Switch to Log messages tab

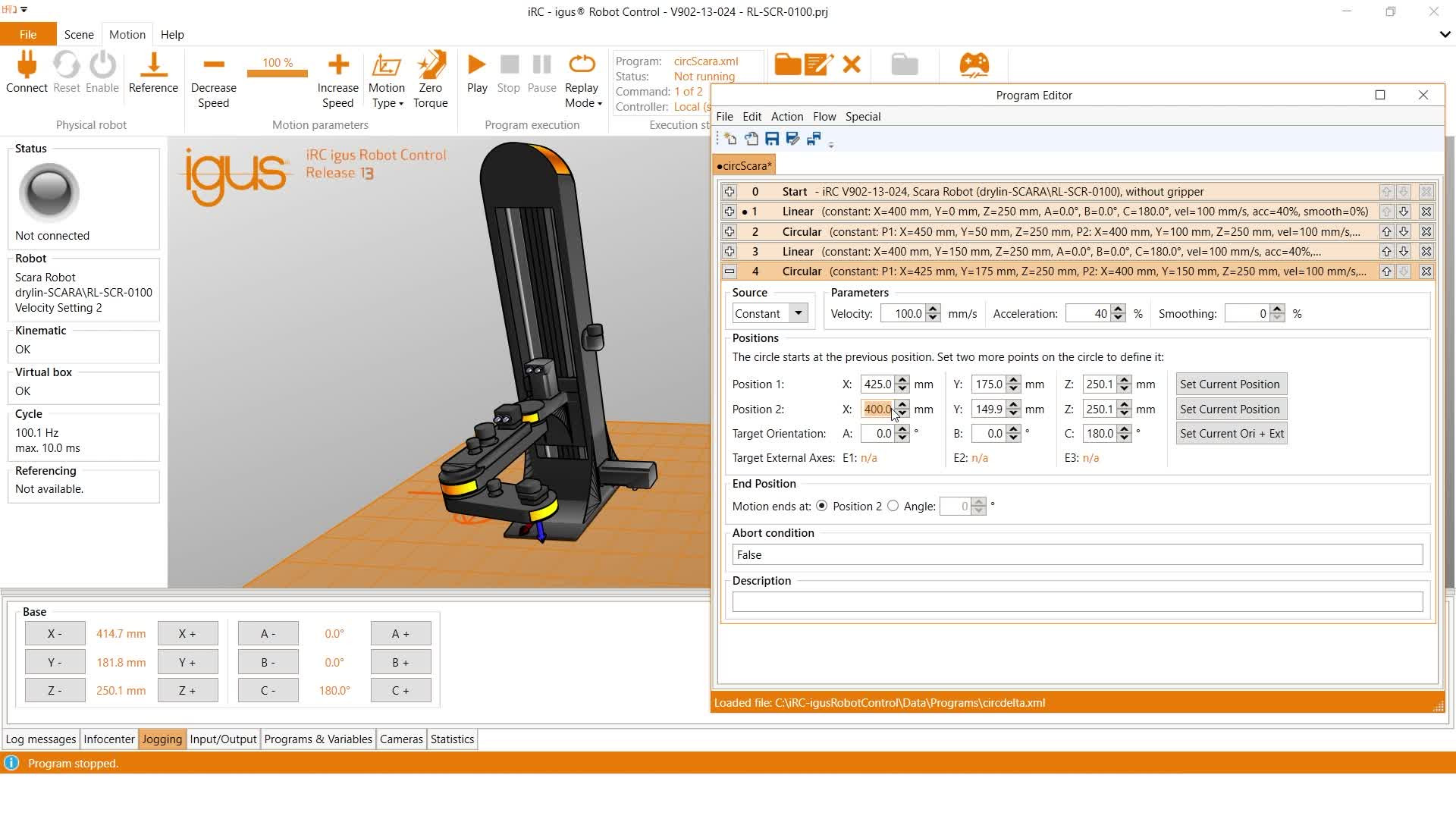41,739
